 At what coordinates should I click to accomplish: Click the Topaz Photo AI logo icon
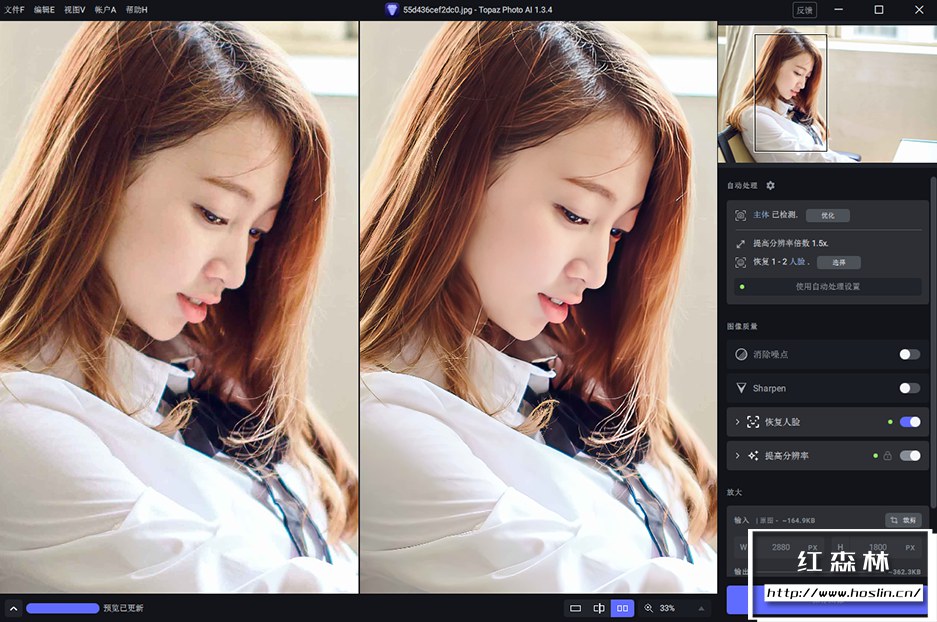click(x=391, y=10)
